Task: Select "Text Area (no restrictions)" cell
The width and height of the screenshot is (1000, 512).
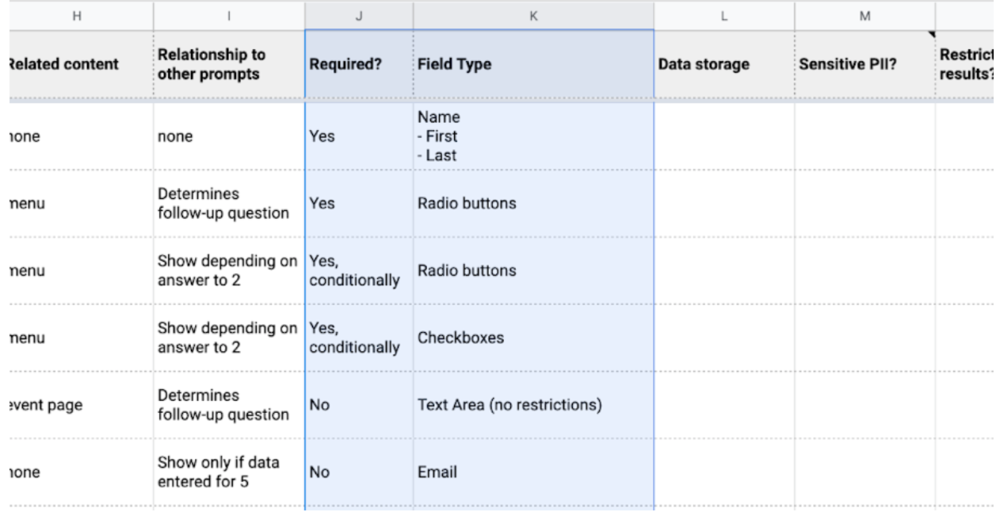Action: 533,405
